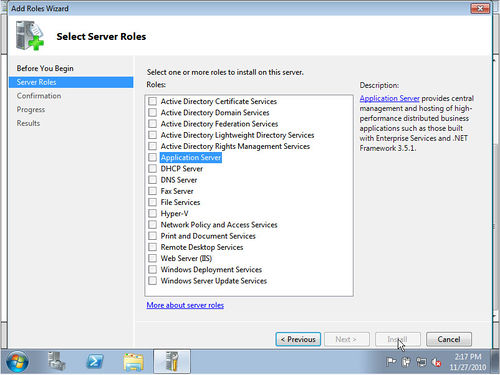Select the Results wizard step
Image resolution: width=500 pixels, height=375 pixels.
(x=28, y=123)
